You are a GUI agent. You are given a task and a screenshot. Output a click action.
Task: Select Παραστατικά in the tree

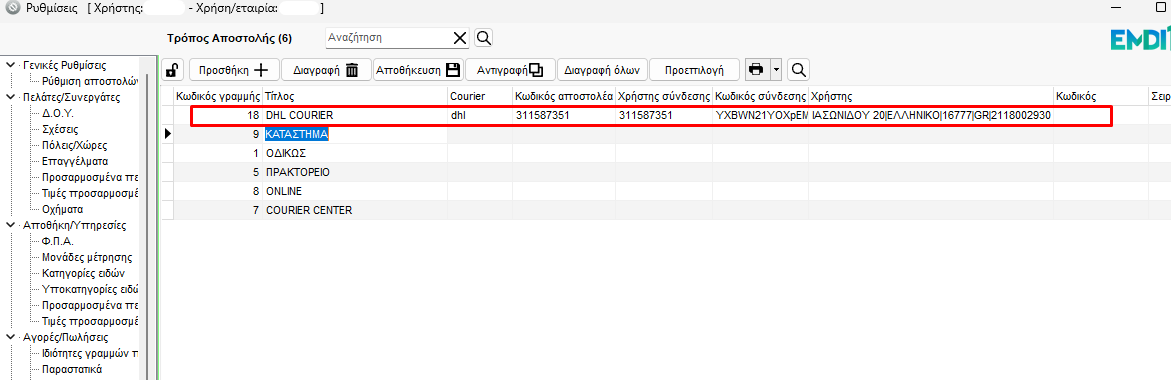click(72, 370)
